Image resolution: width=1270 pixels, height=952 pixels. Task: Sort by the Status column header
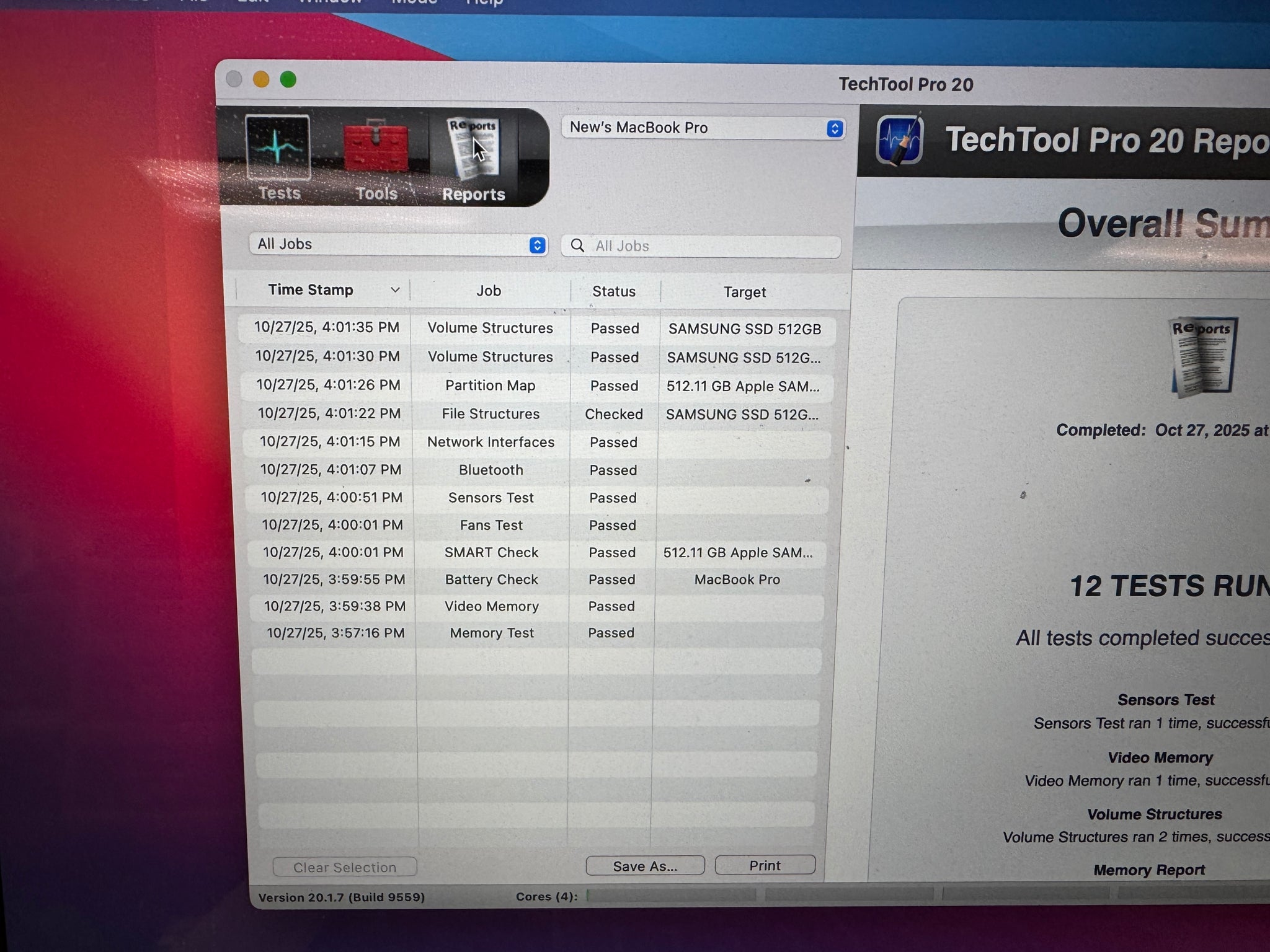pos(613,291)
